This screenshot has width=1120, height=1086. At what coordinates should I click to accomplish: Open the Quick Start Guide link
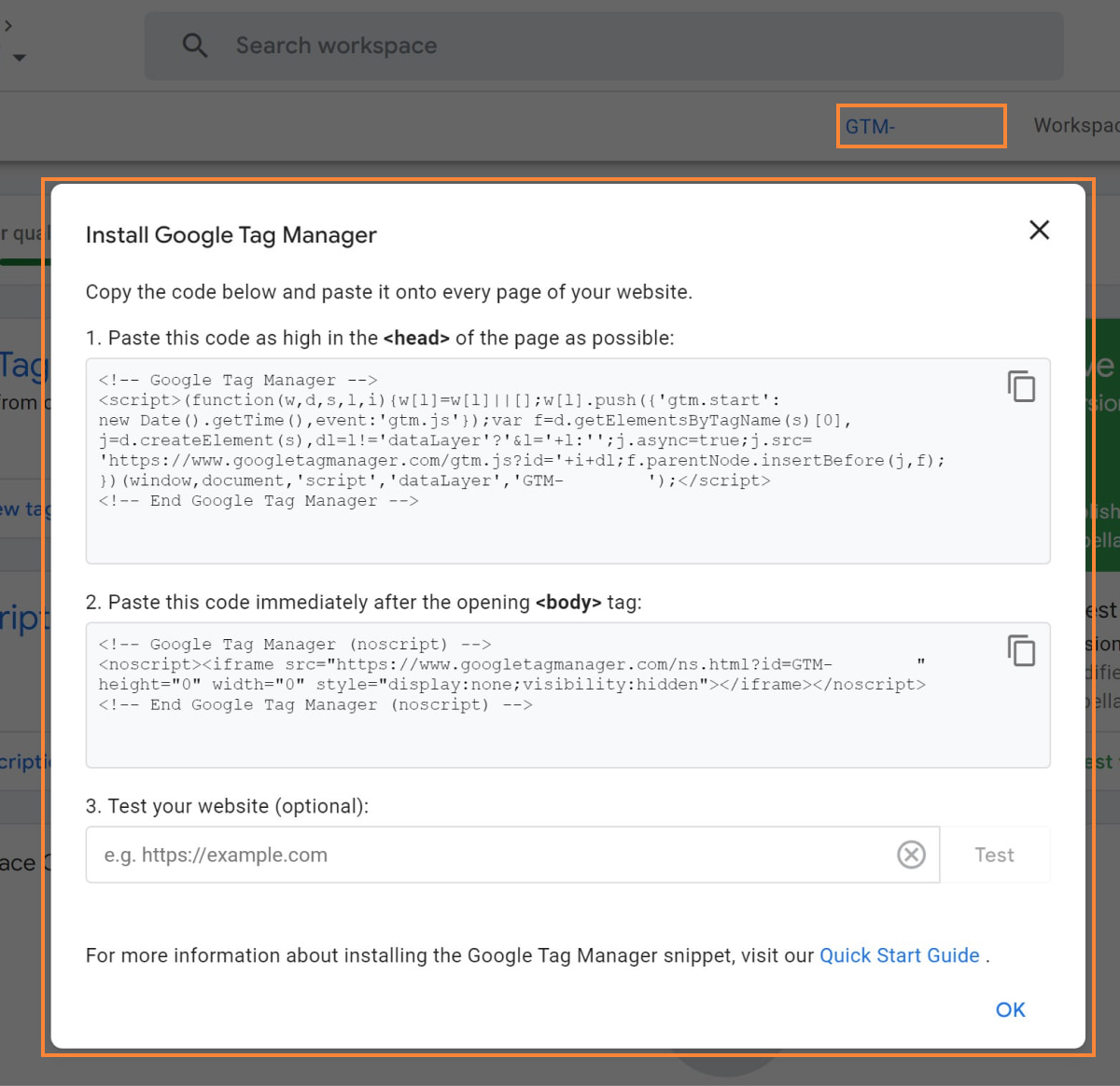[899, 955]
